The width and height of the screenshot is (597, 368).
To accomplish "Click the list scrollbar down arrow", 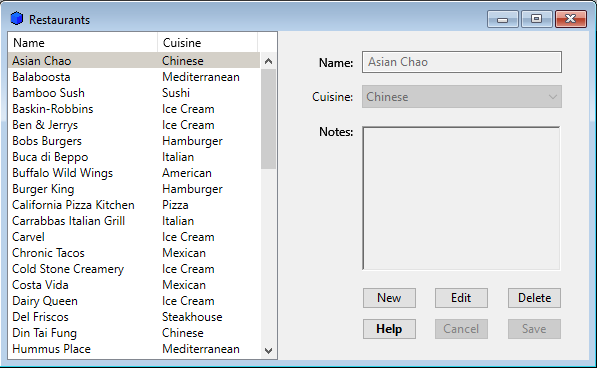I will (x=268, y=350).
